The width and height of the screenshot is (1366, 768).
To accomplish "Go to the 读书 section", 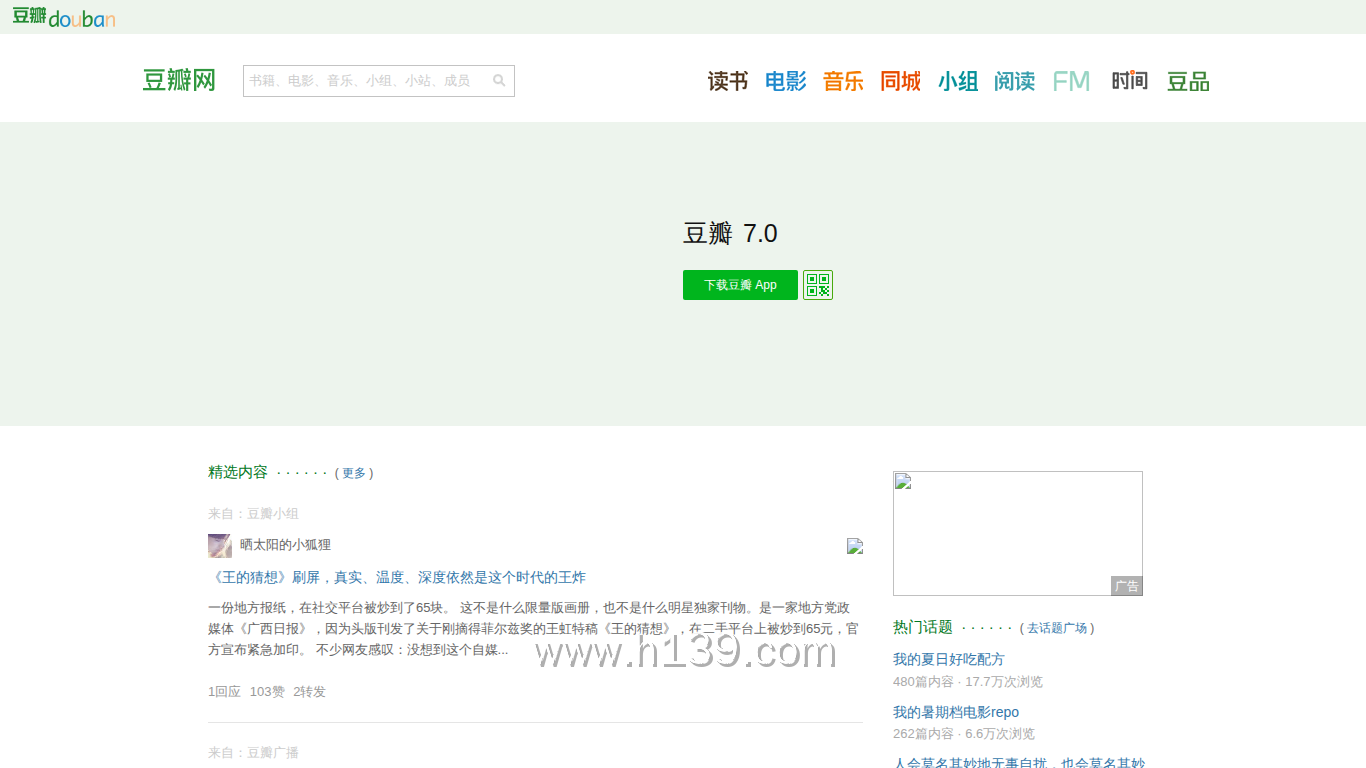I will (728, 81).
